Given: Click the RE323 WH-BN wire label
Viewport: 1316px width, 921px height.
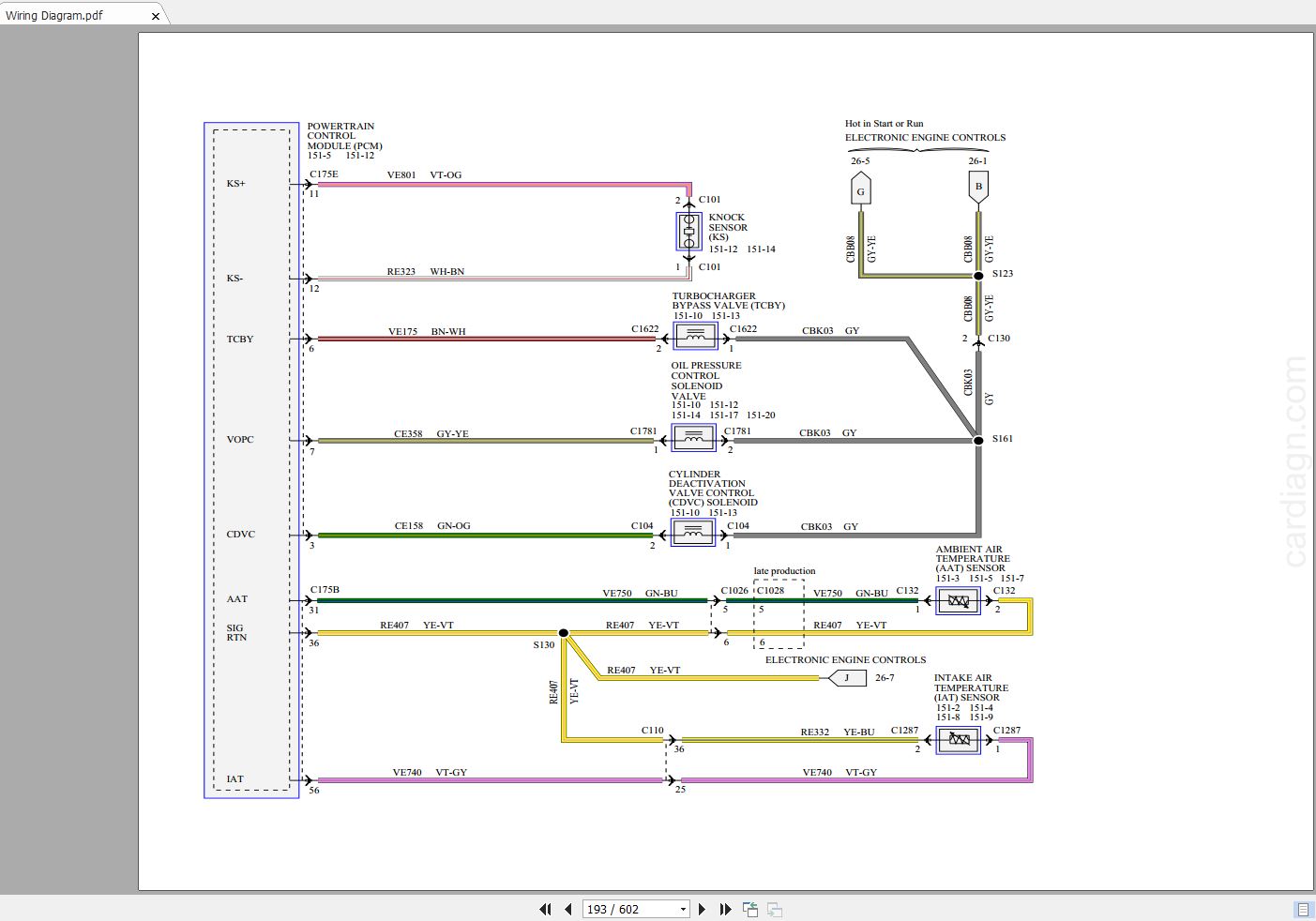Looking at the screenshot, I should tap(426, 272).
